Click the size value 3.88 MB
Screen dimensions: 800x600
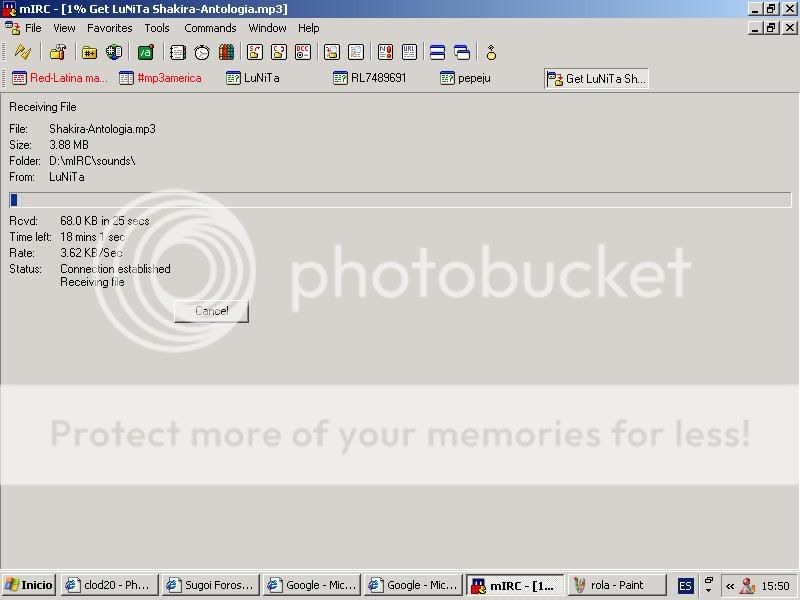[x=69, y=145]
